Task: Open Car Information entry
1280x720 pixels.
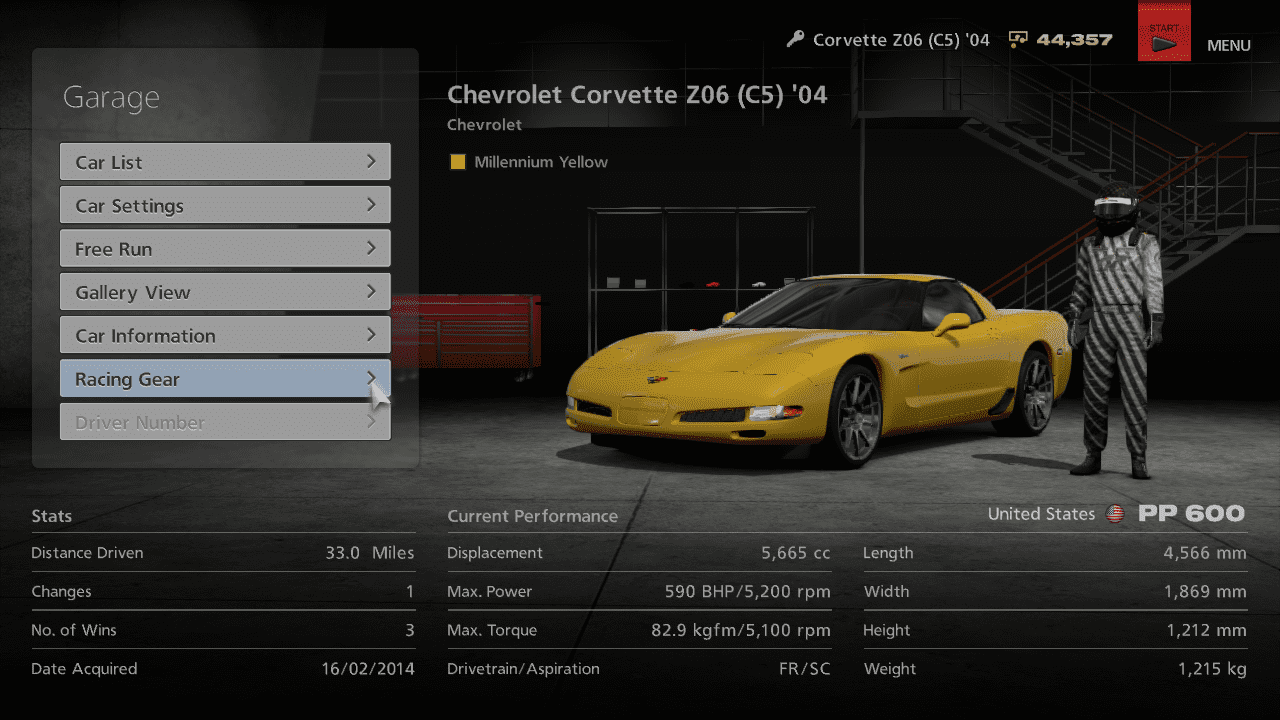Action: tap(225, 335)
